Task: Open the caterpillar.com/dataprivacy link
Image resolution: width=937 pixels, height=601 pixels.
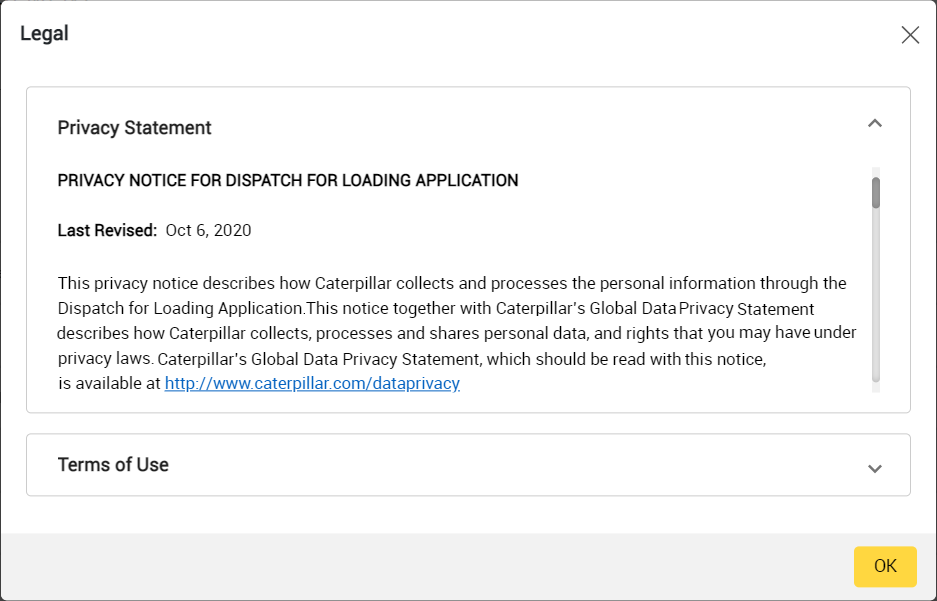Action: pyautogui.click(x=312, y=383)
